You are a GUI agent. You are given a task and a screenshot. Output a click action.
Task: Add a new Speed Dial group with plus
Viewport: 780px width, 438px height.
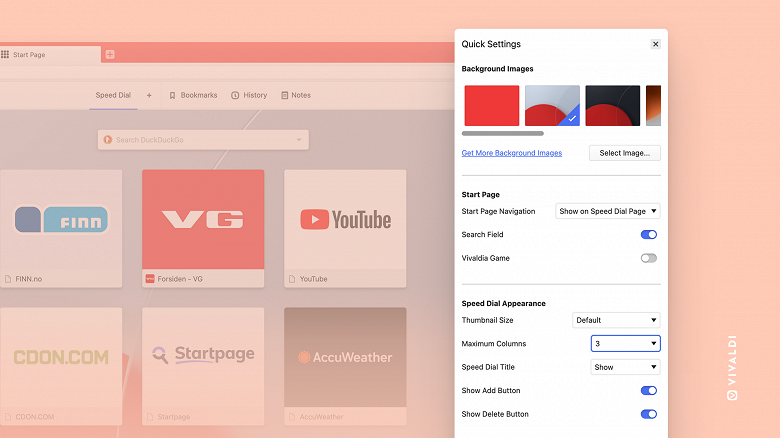(149, 95)
